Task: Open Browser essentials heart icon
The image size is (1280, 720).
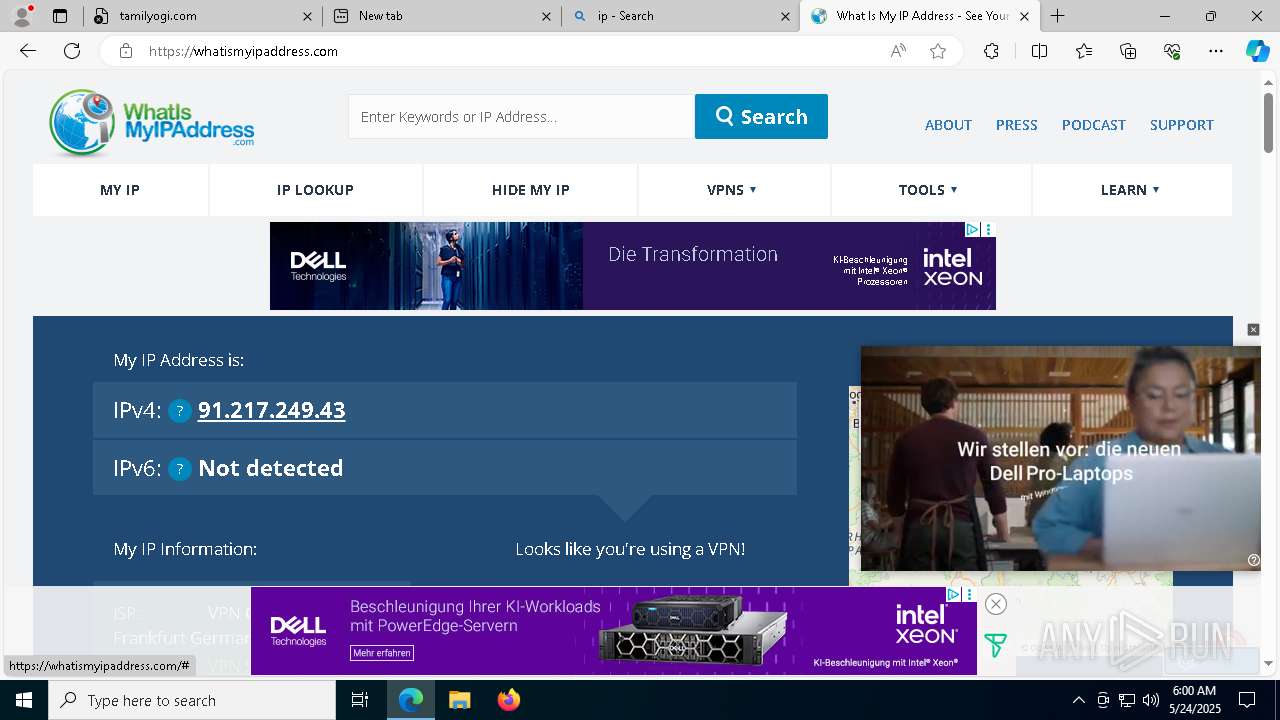Action: [1172, 51]
